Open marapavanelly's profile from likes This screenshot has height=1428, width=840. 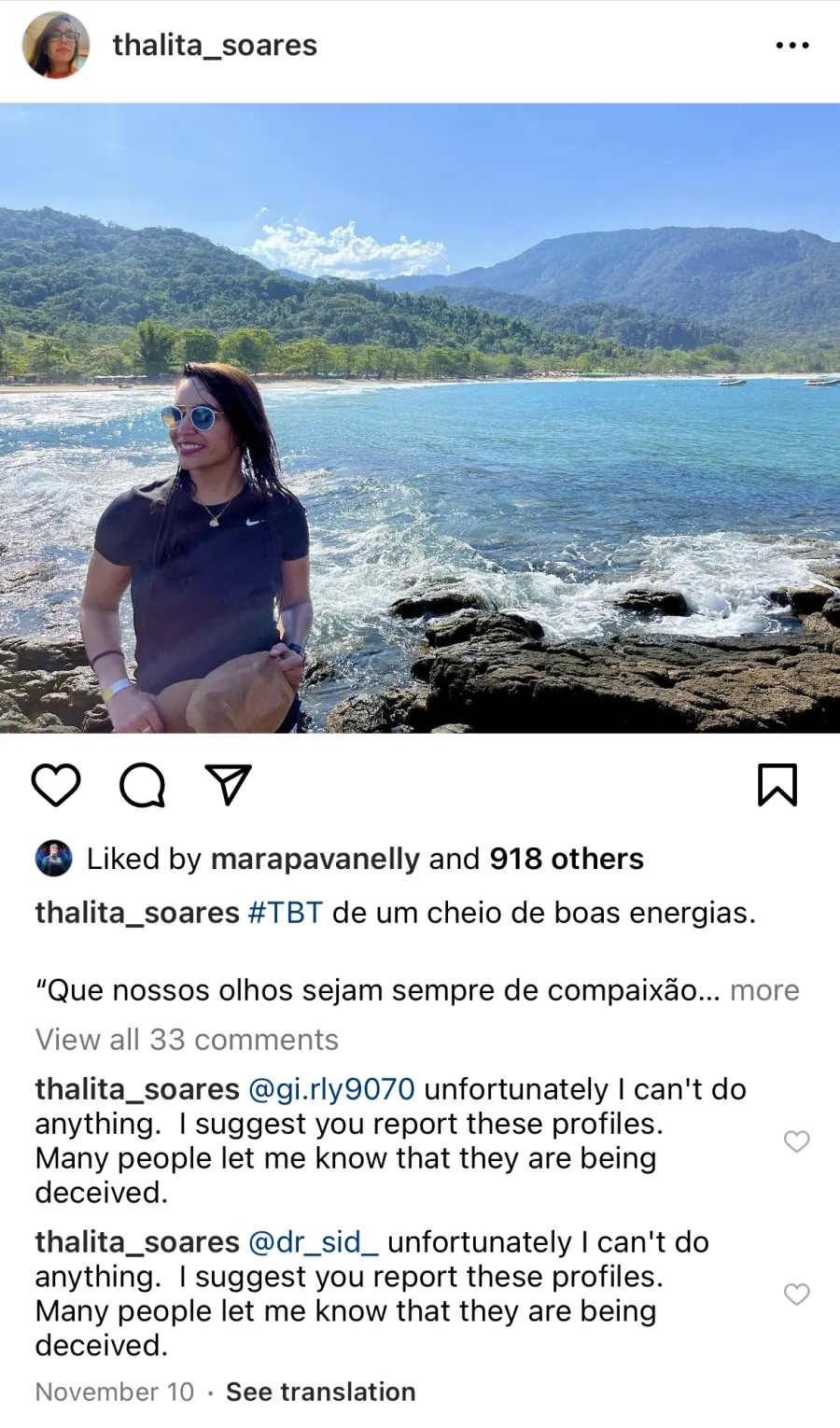(x=315, y=859)
